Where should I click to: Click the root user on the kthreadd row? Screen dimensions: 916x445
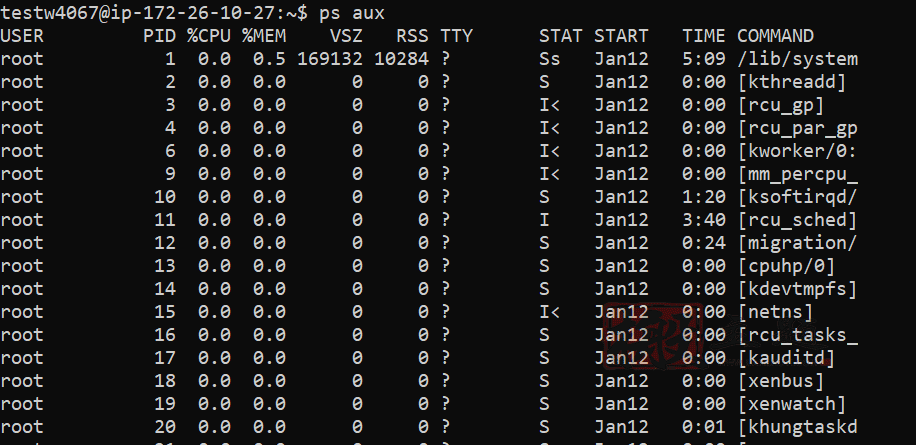pos(22,82)
